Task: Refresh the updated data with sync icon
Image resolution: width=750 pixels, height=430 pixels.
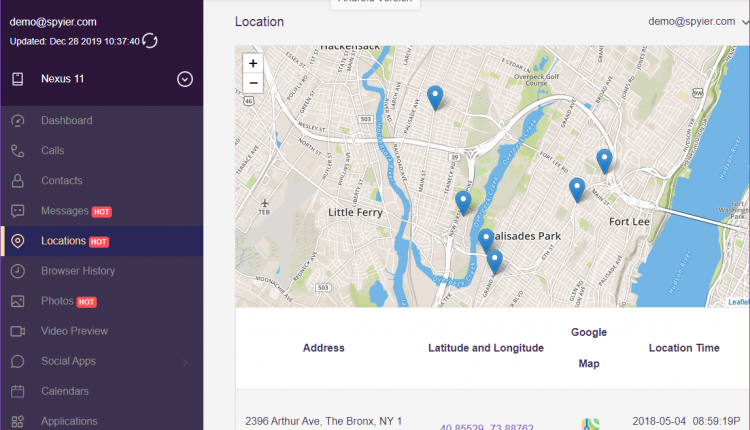Action: 150,41
